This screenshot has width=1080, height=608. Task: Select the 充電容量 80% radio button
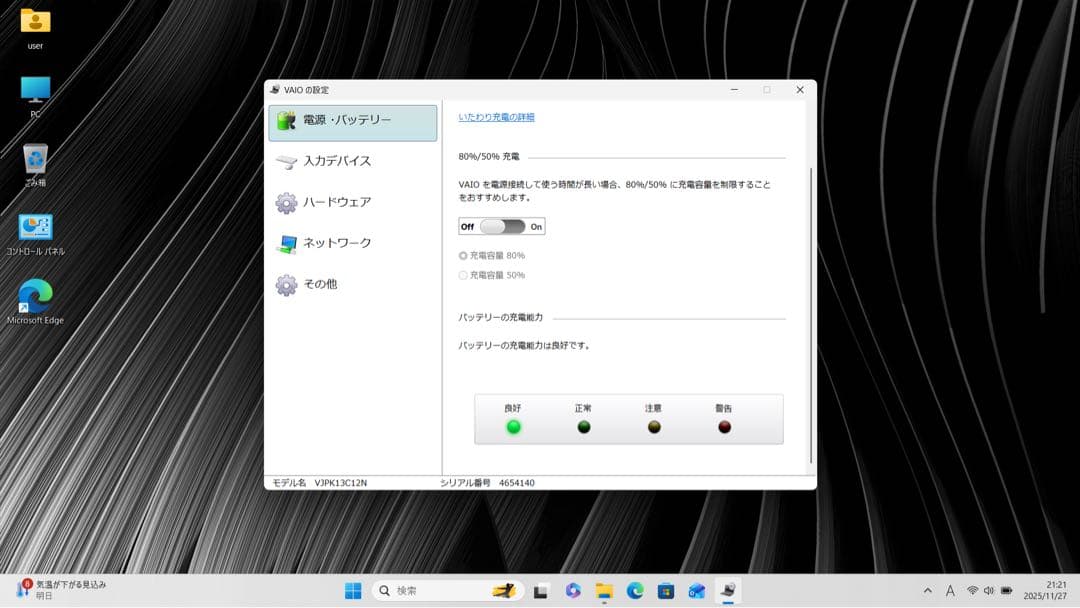tap(463, 255)
